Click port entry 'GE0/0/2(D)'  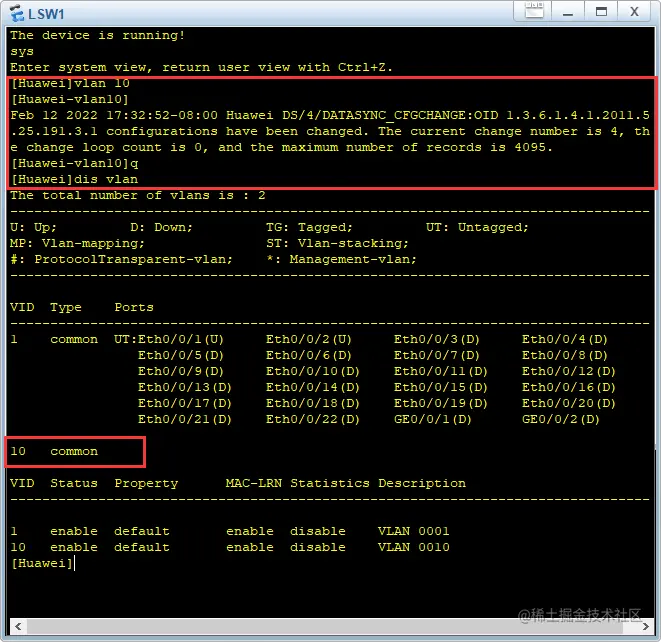tap(561, 419)
